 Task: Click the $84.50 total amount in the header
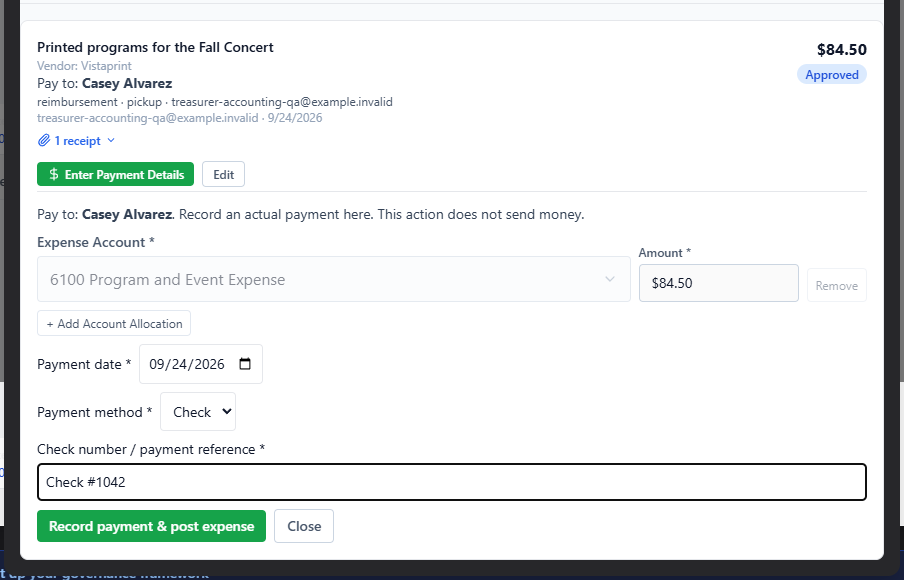[x=841, y=50]
